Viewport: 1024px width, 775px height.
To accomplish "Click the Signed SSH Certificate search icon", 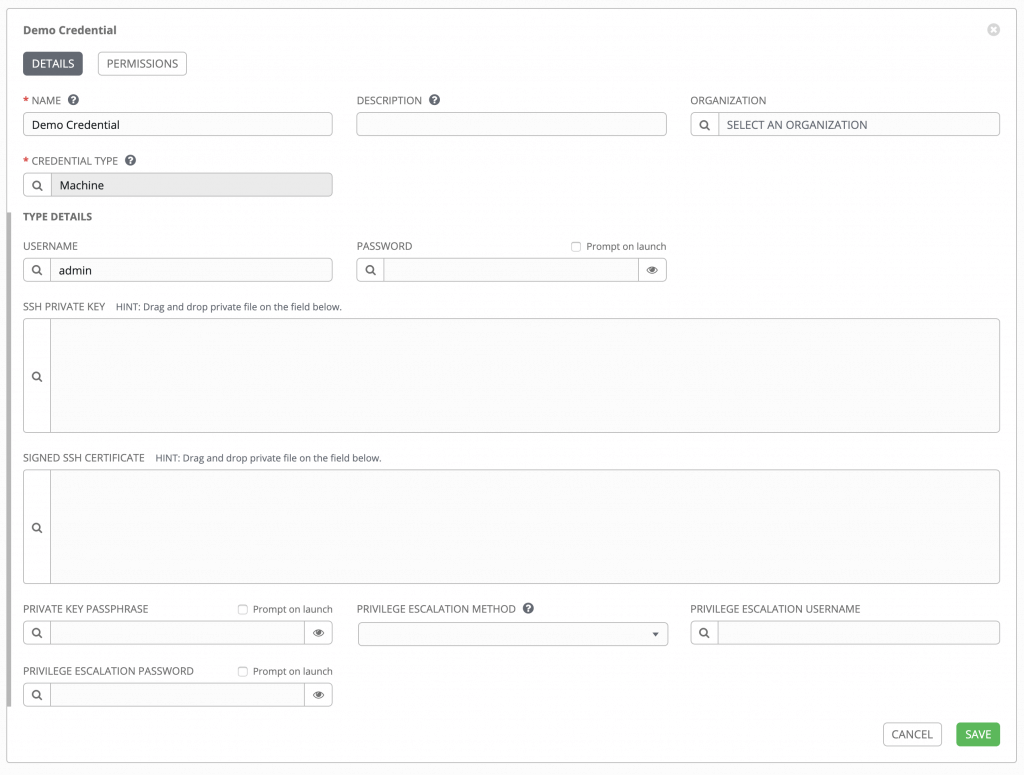I will click(x=37, y=528).
